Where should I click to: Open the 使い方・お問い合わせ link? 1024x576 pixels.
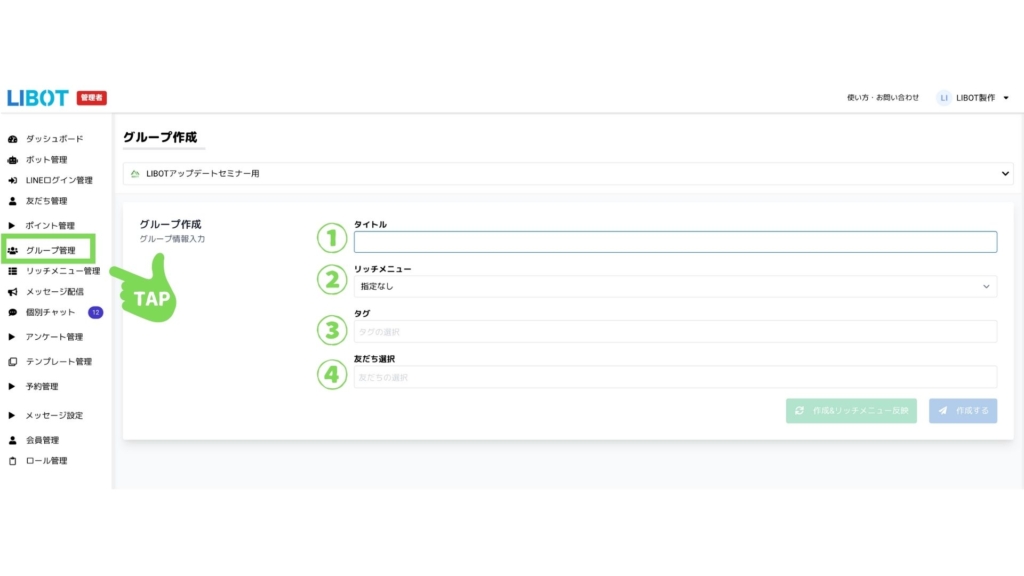pyautogui.click(x=882, y=98)
